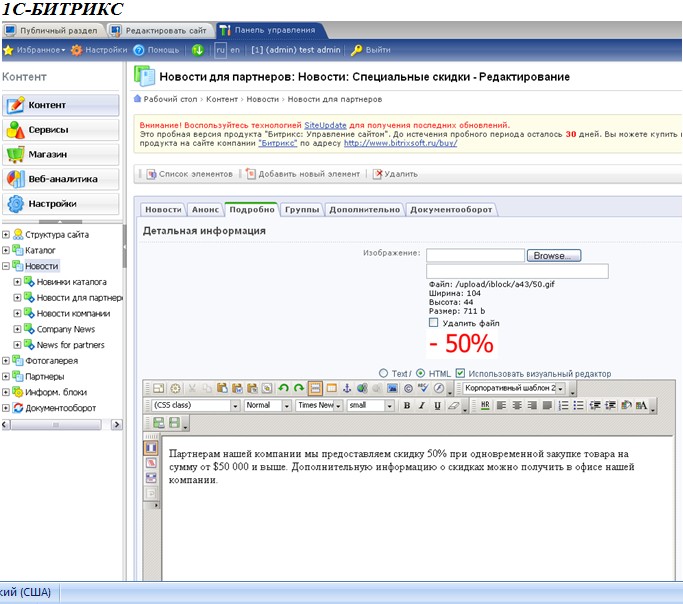The image size is (683, 604).
Task: Click Список элементов button
Action: tap(189, 174)
